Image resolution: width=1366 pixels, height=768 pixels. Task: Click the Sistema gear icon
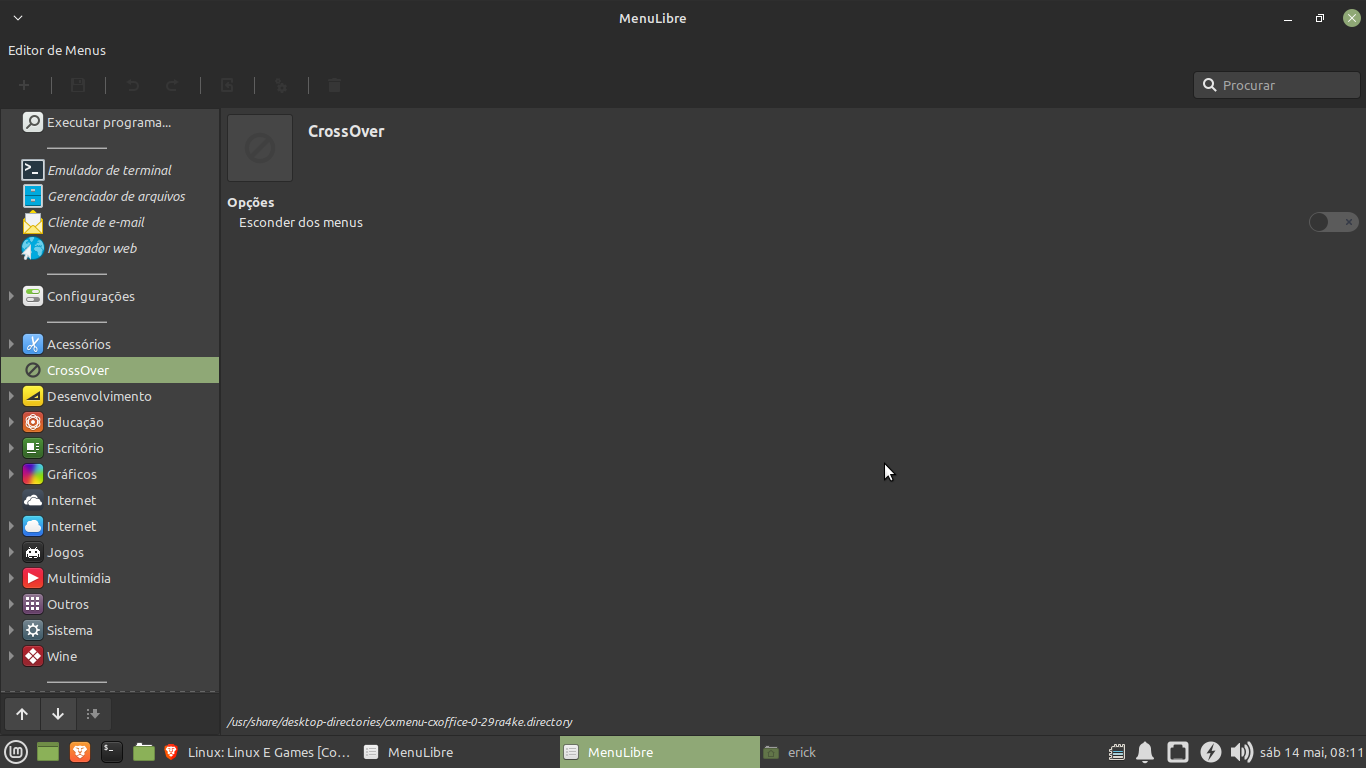pyautogui.click(x=33, y=630)
